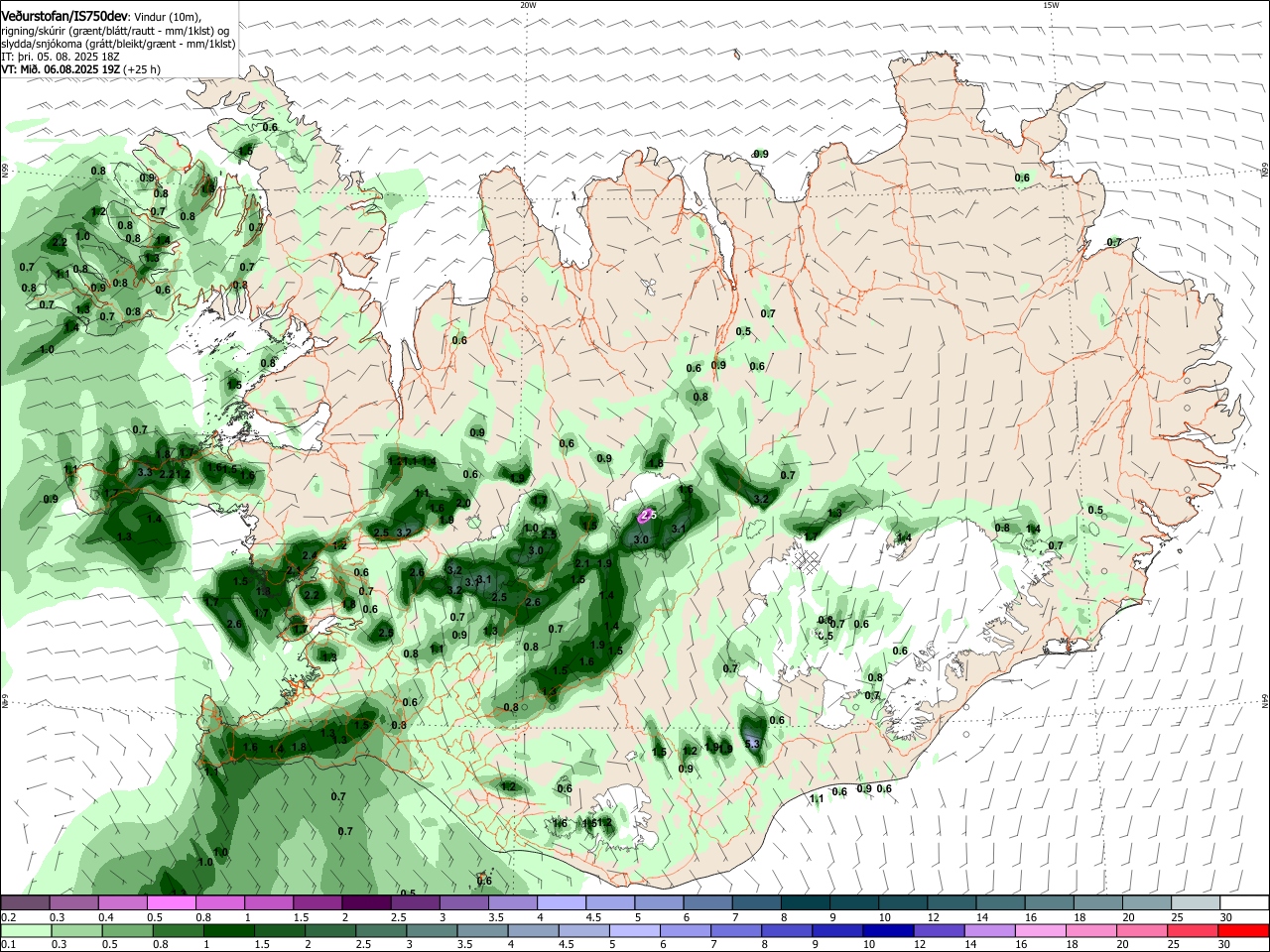Pick the darkest green 1–1.5 swatch in bottom legend row
1270x952 pixels.
[x=229, y=931]
